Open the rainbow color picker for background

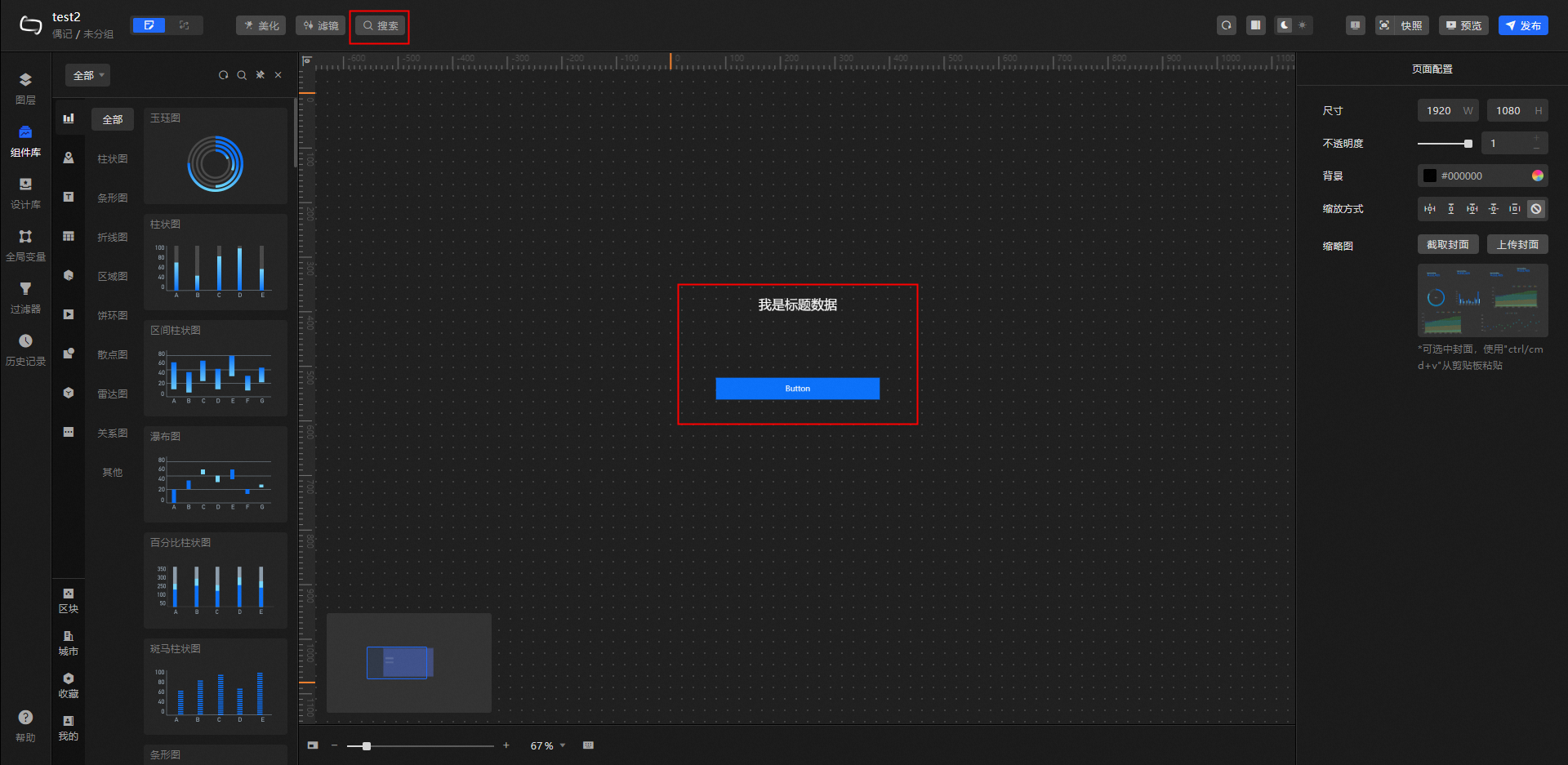(x=1538, y=176)
